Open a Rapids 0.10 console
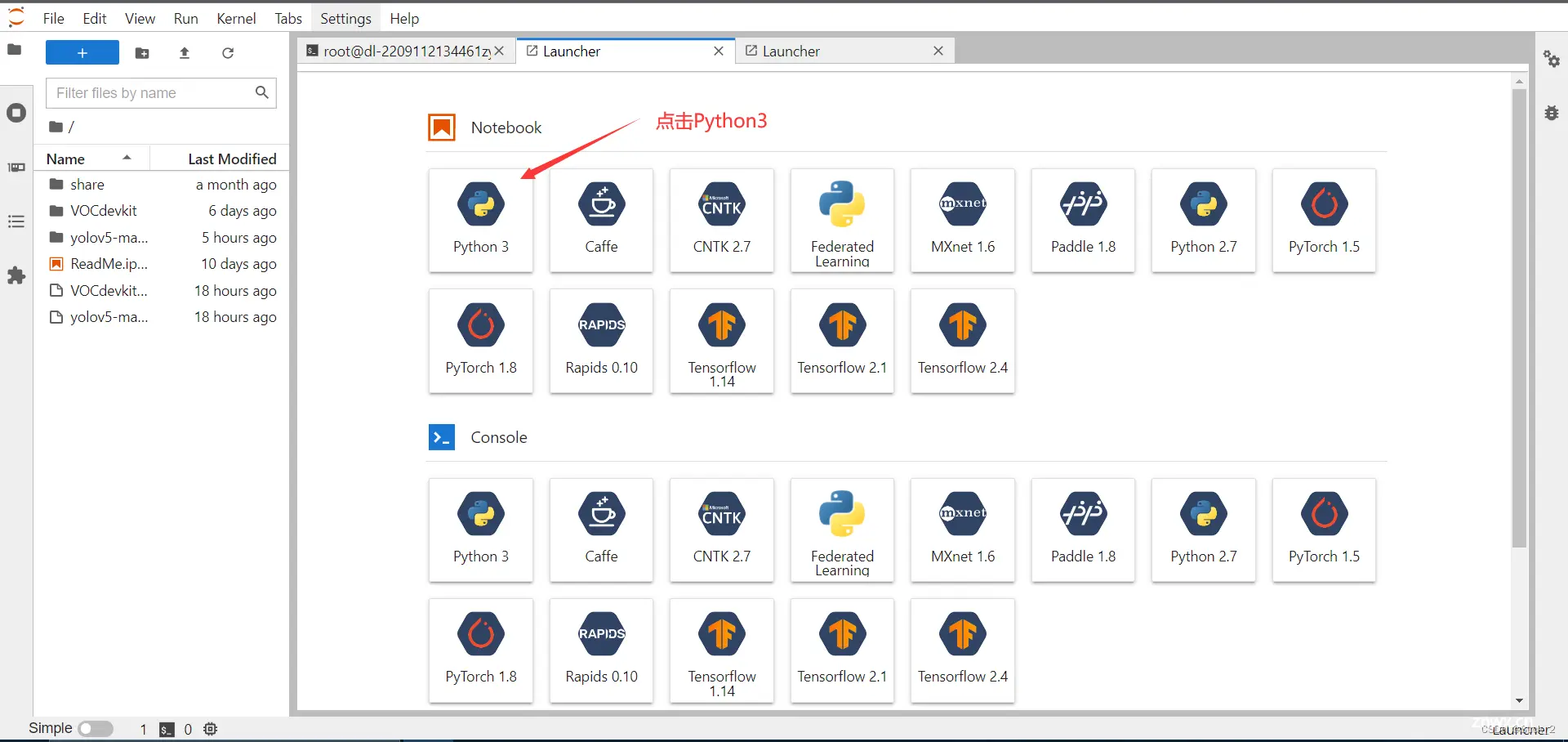This screenshot has width=1568, height=742. click(x=602, y=650)
